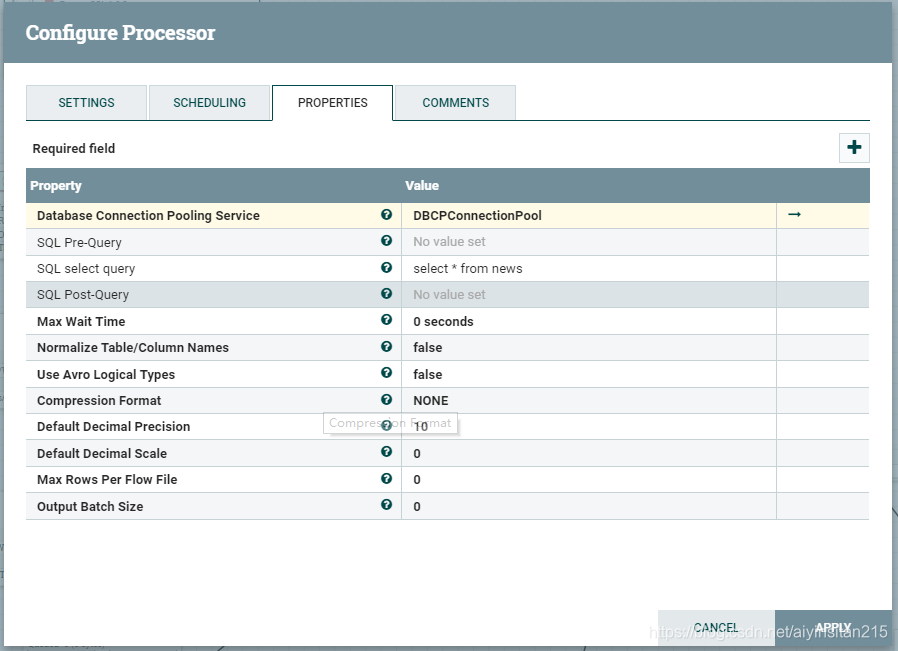Show help icon for Default Decimal Scale

click(x=387, y=452)
